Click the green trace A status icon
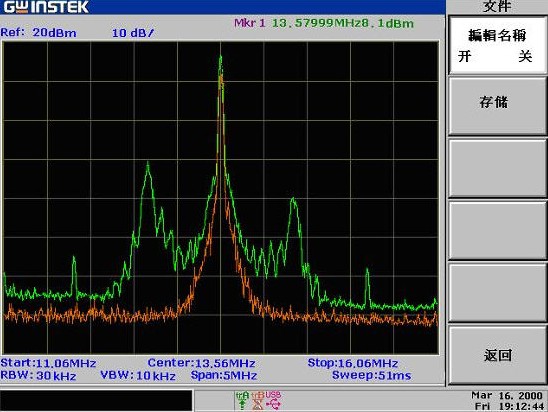Image resolution: width=548 pixels, height=412 pixels. coord(242,400)
